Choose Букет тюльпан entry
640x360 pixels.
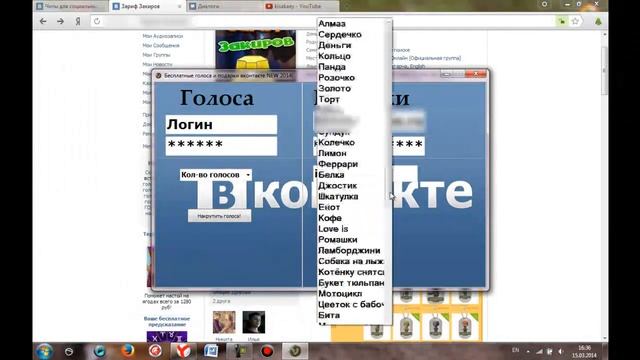351,283
